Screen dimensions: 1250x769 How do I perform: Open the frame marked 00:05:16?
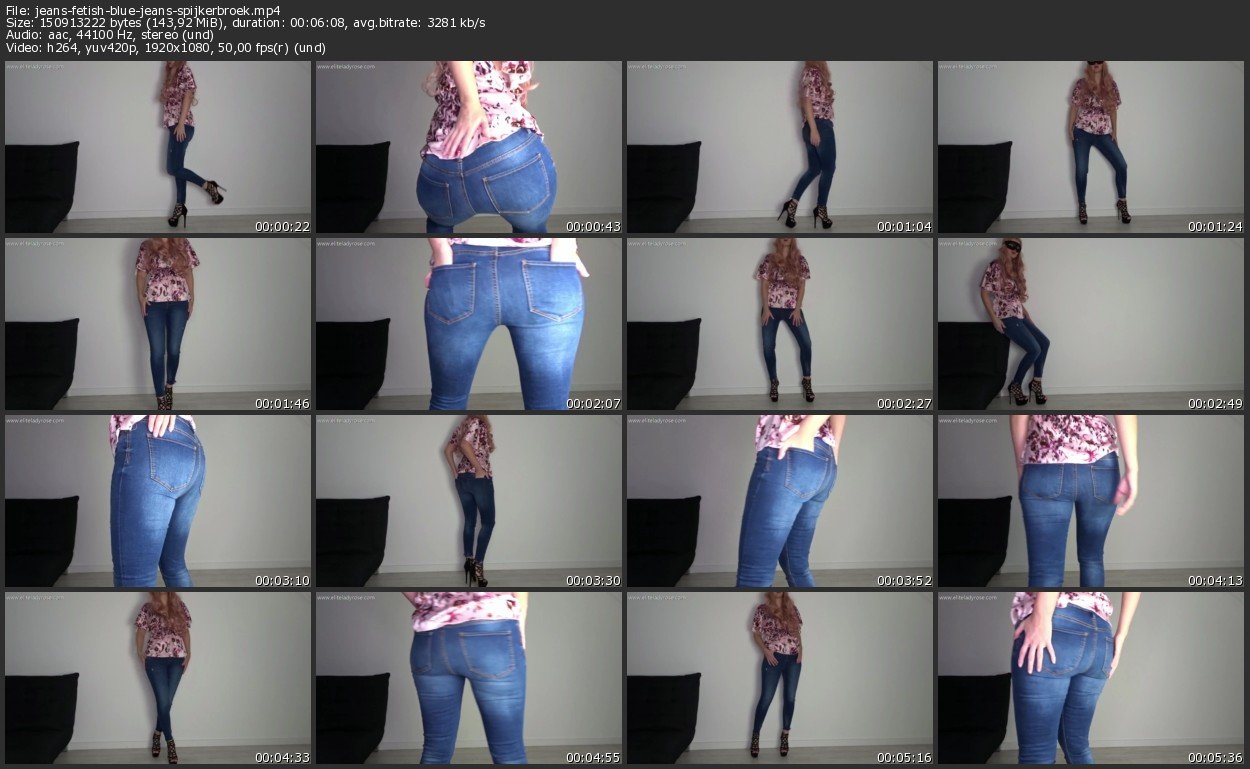780,678
